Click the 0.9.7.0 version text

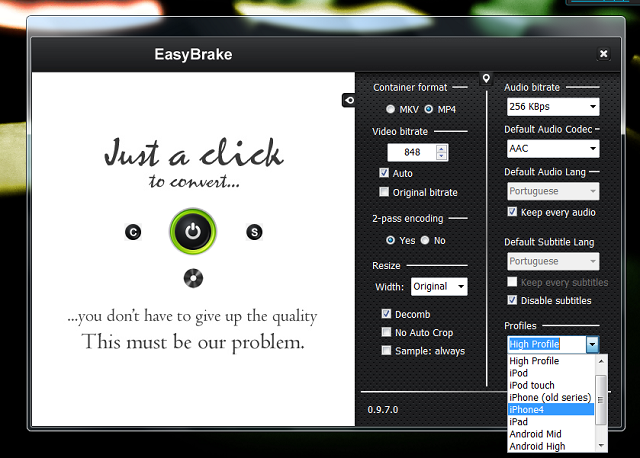click(x=382, y=409)
